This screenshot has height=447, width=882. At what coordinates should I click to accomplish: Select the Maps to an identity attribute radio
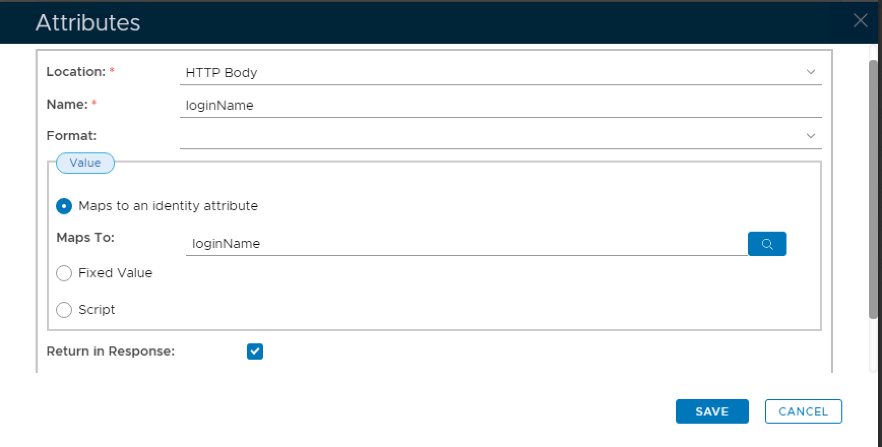64,206
